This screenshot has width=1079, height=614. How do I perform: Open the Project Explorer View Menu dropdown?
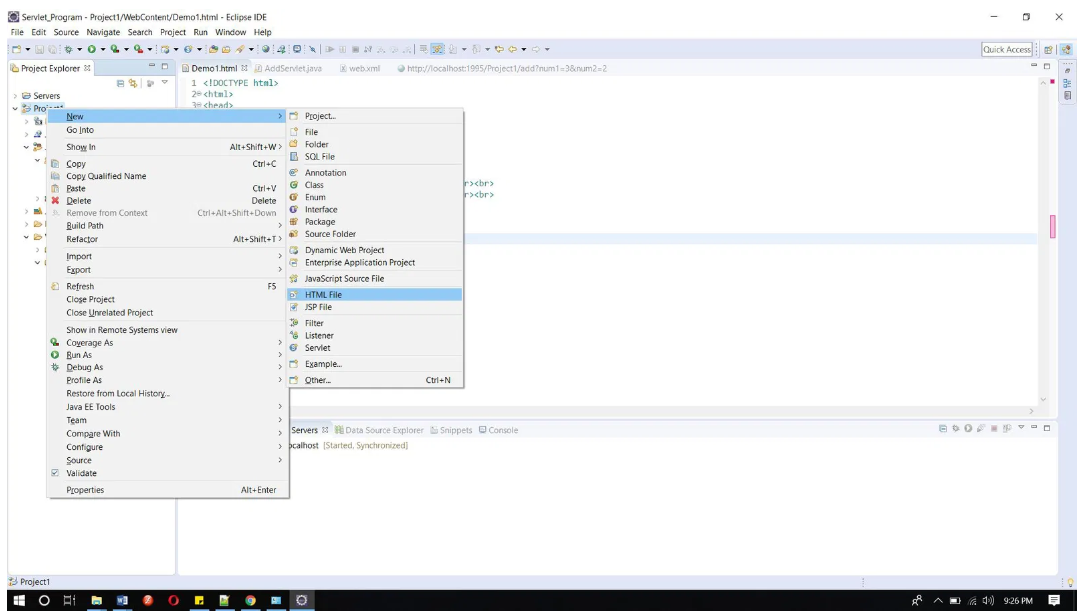(165, 84)
